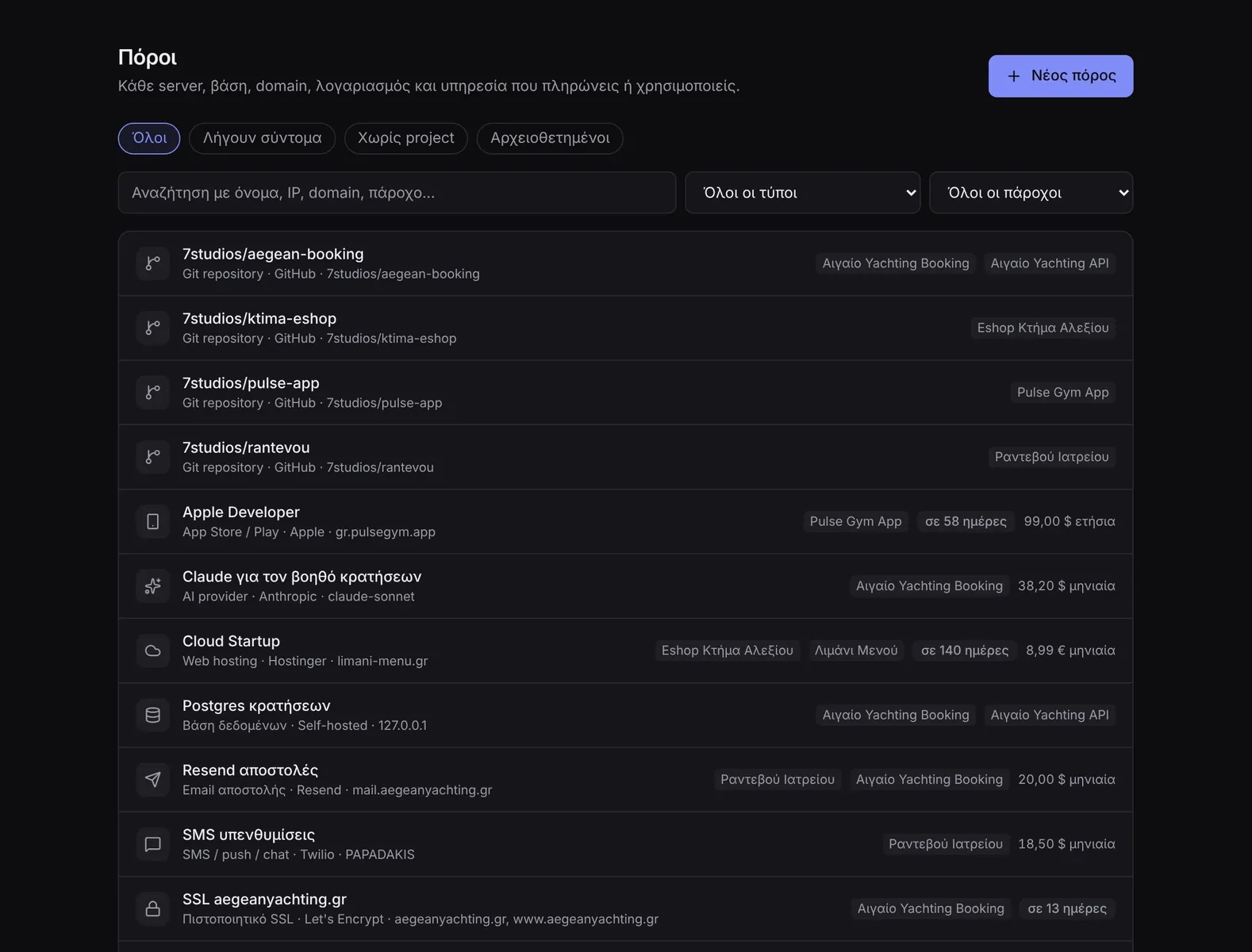Click the Αιγαίο Yachting Booking tag on Postgres κρατήσεων

[x=896, y=715]
